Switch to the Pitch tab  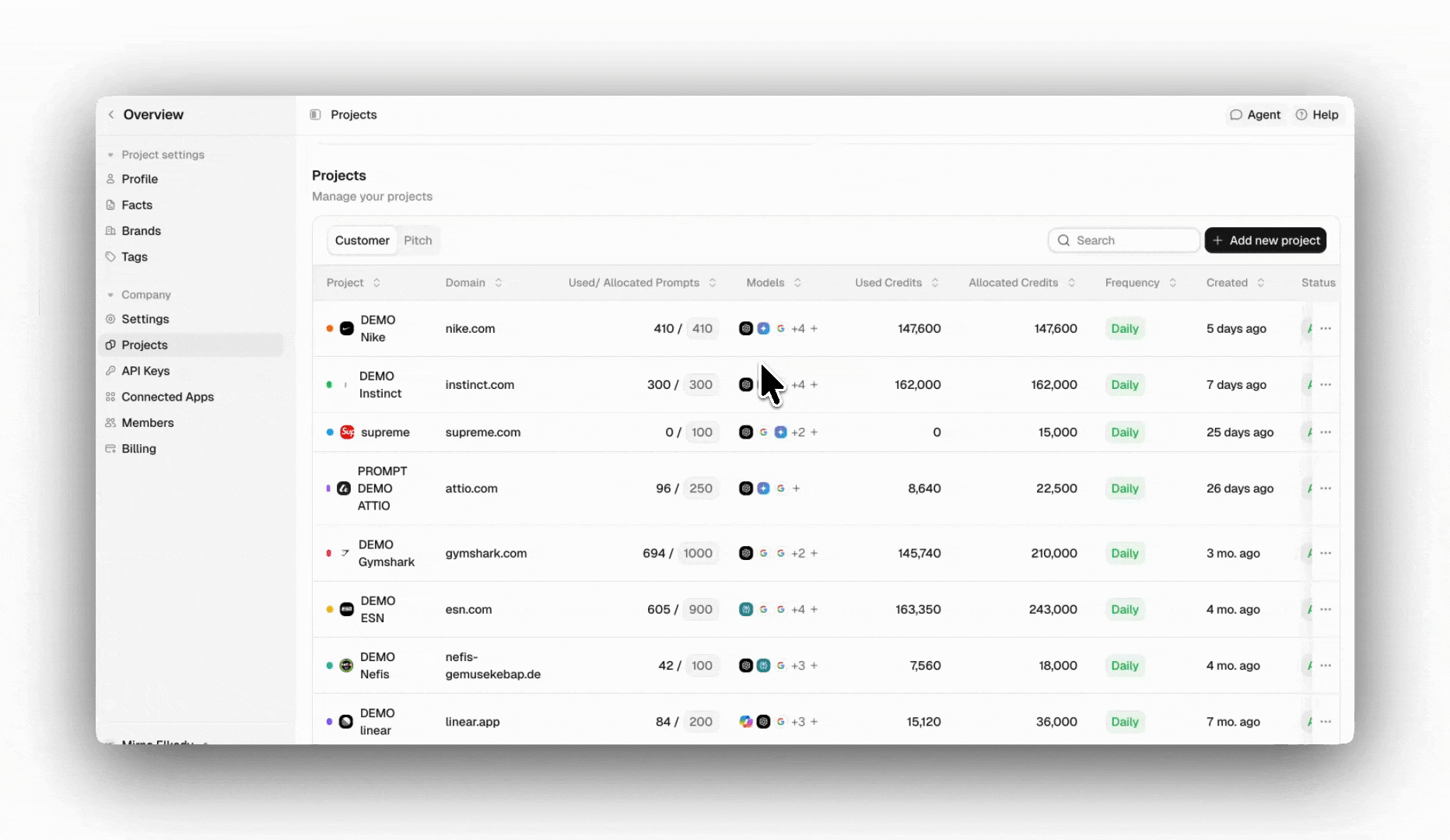pyautogui.click(x=418, y=240)
